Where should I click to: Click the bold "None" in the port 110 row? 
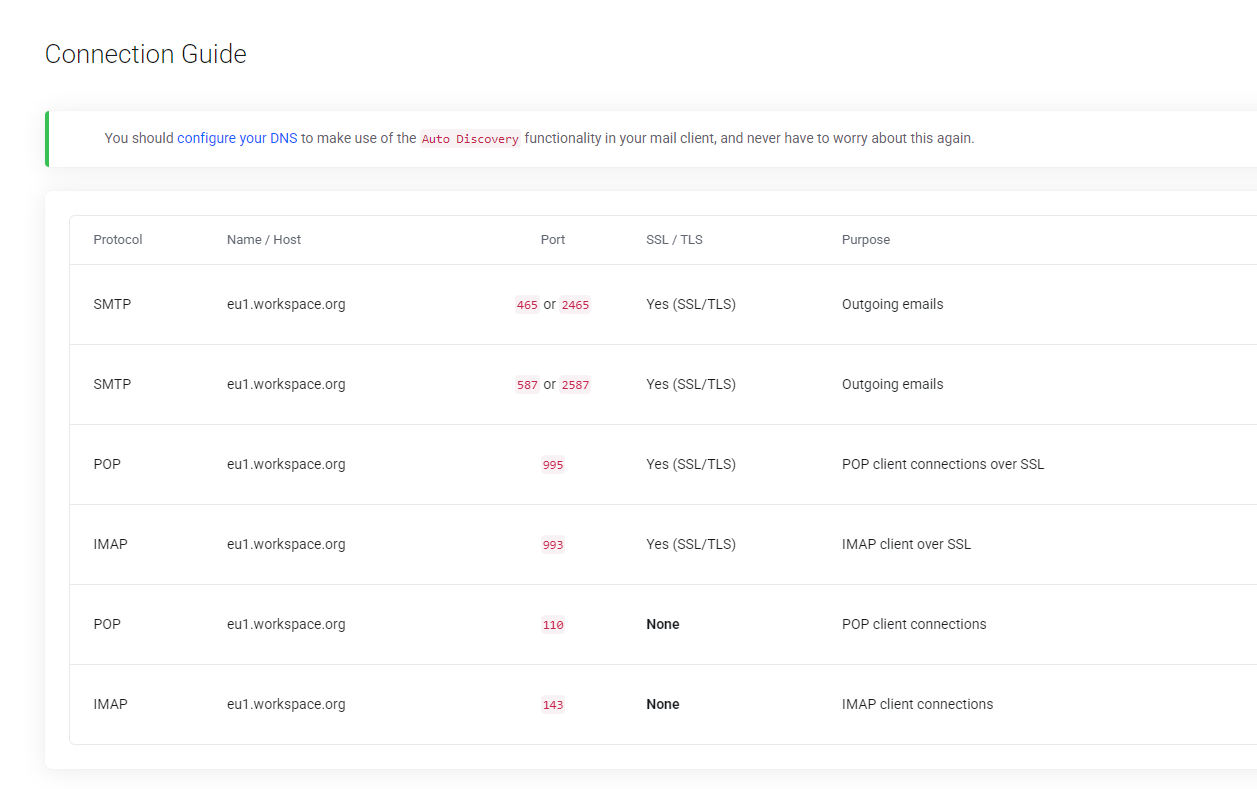663,624
